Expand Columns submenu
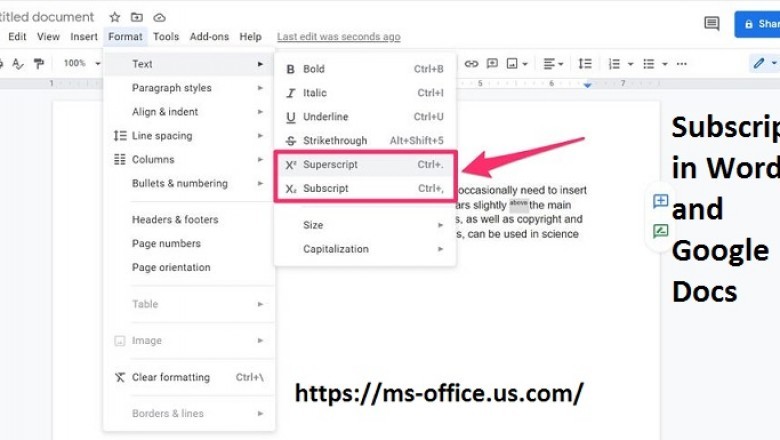This screenshot has height=440, width=780. (x=189, y=160)
